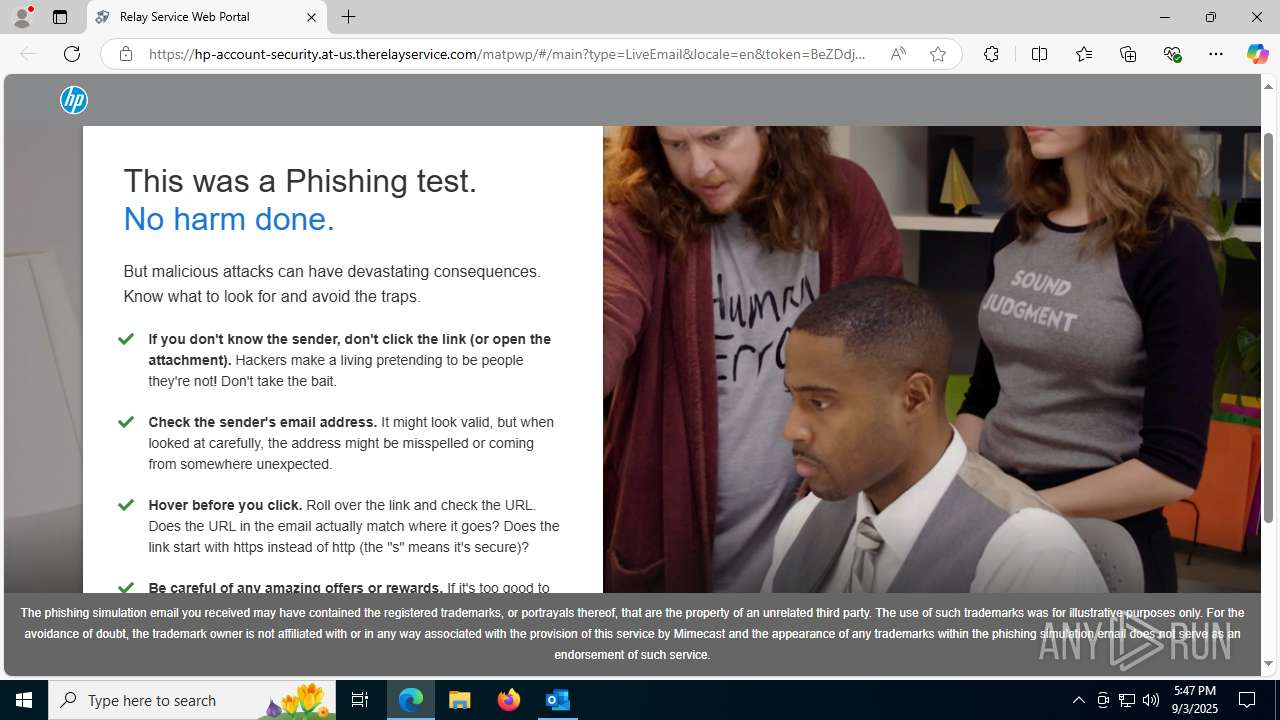The width and height of the screenshot is (1280, 720).
Task: Open File Explorer from taskbar
Action: click(x=460, y=700)
